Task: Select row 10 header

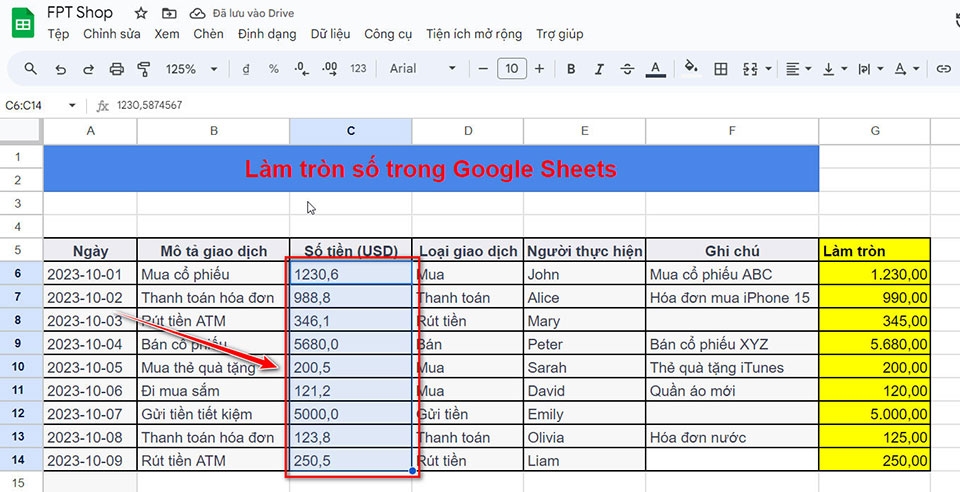Action: point(18,367)
